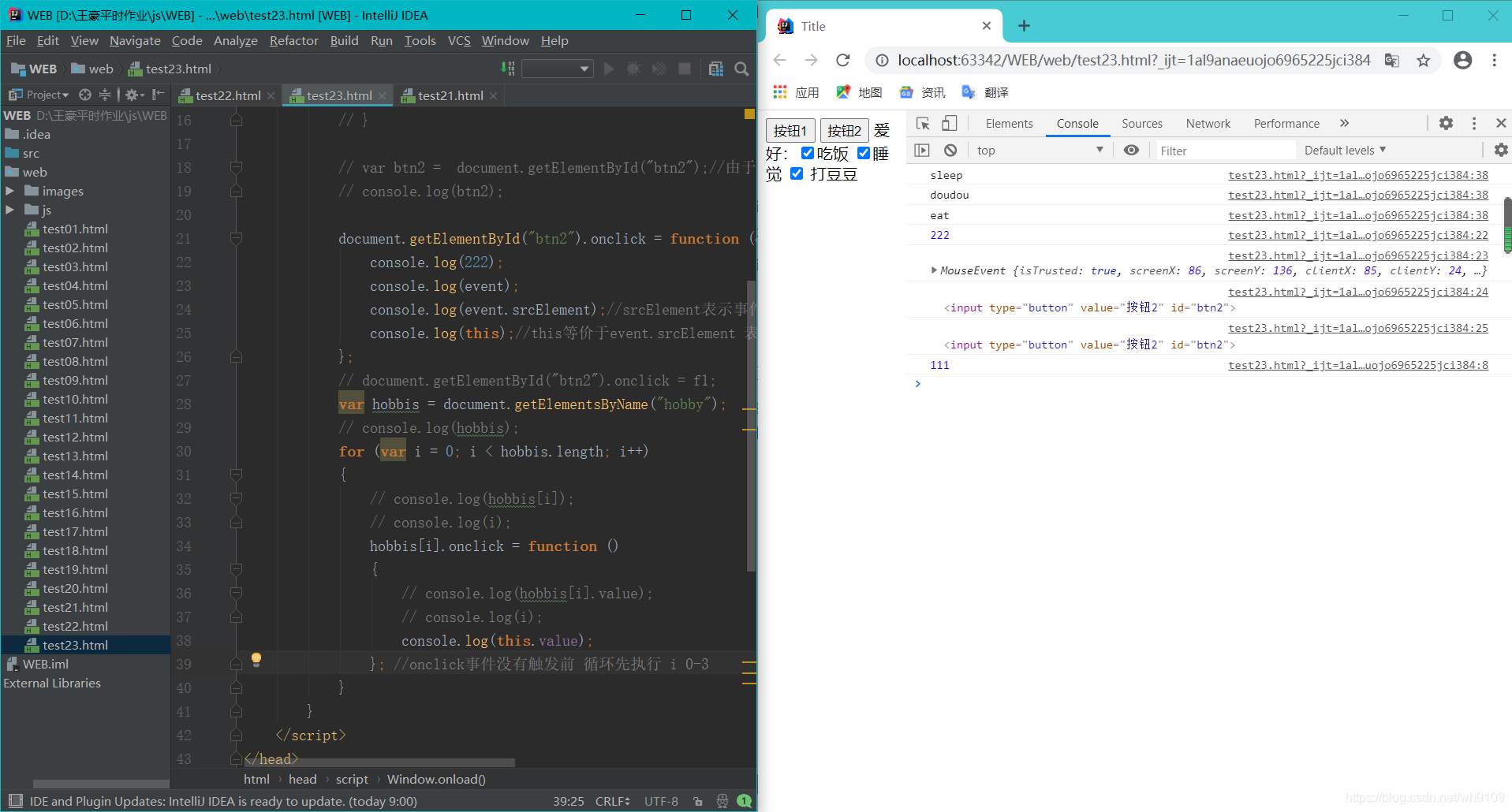
Task: Open the Chrome three-dot menu
Action: pyautogui.click(x=1494, y=60)
